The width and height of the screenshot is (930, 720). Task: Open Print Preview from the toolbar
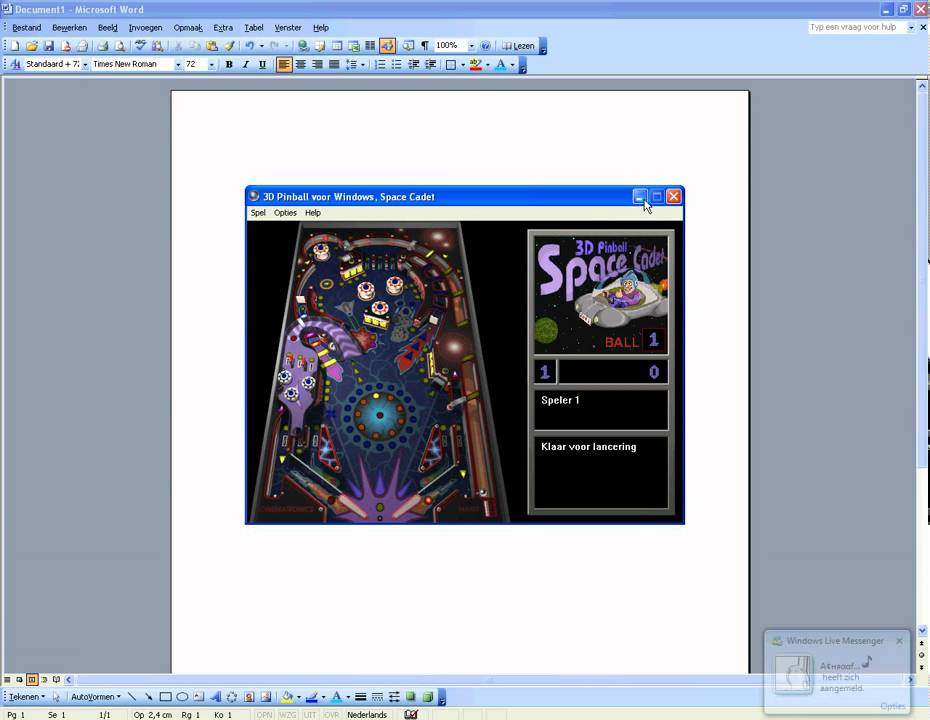tap(120, 46)
